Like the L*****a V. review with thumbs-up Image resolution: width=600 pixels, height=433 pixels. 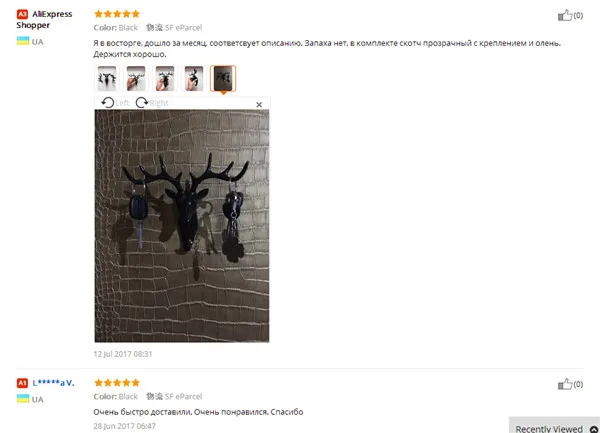click(x=565, y=384)
